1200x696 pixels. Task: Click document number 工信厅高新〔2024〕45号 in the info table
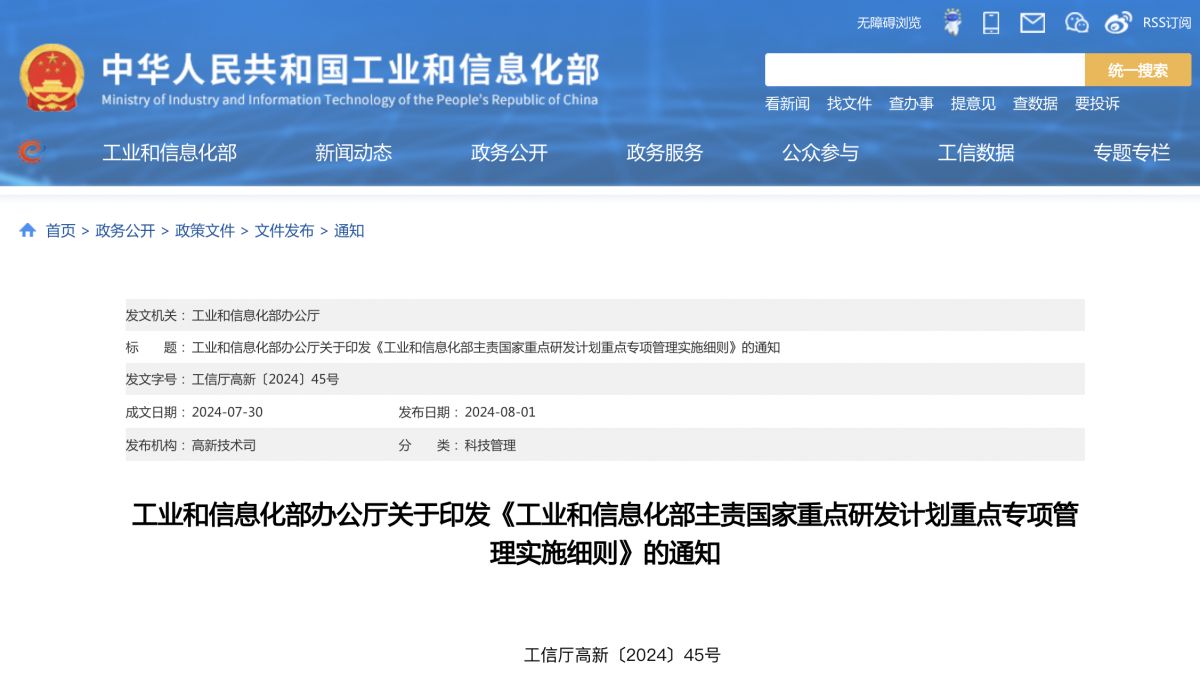[265, 379]
